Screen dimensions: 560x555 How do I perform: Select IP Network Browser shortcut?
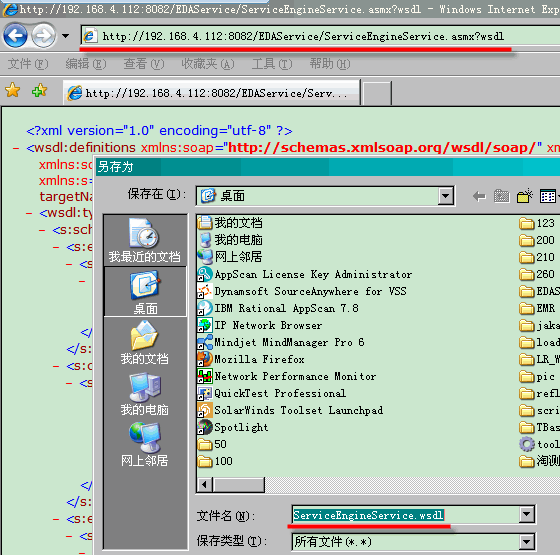[x=260, y=325]
